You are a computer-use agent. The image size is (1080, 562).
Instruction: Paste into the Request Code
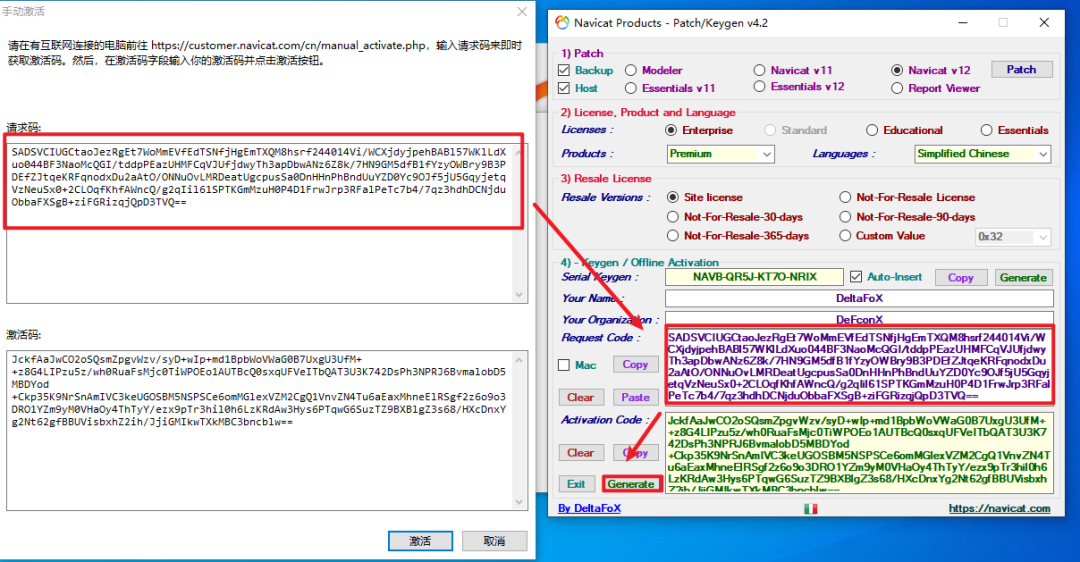pyautogui.click(x=635, y=397)
